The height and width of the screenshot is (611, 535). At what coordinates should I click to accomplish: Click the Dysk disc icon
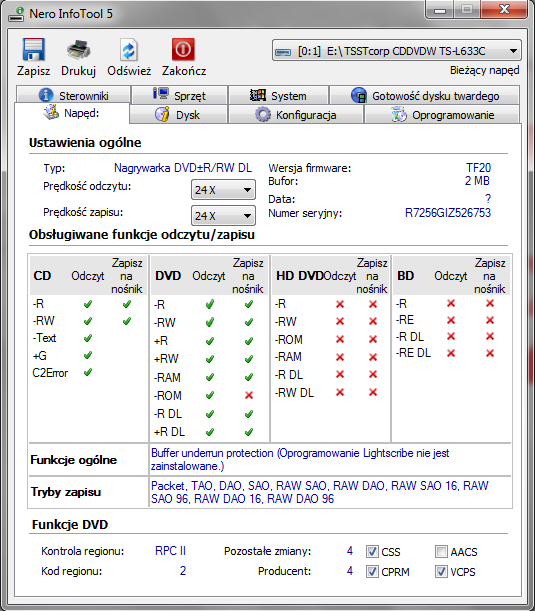pos(162,114)
